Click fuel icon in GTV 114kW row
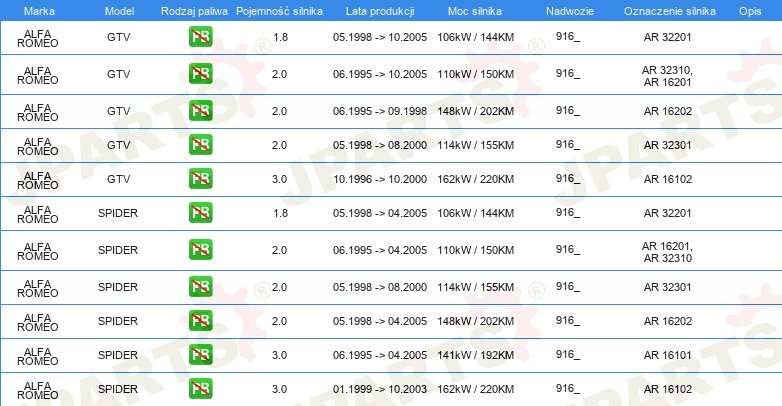The image size is (782, 406). pos(200,145)
